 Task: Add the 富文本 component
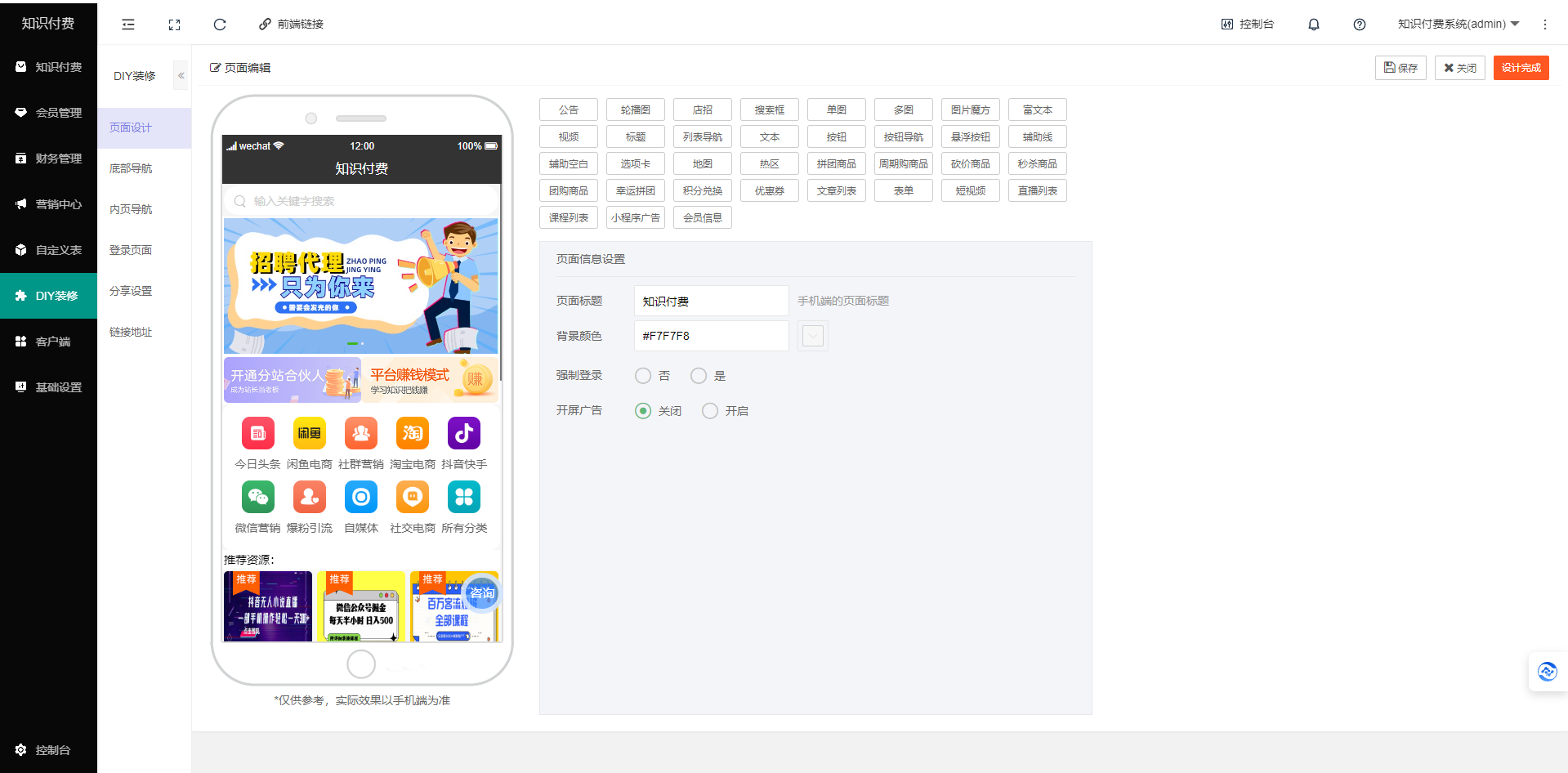pyautogui.click(x=1038, y=109)
